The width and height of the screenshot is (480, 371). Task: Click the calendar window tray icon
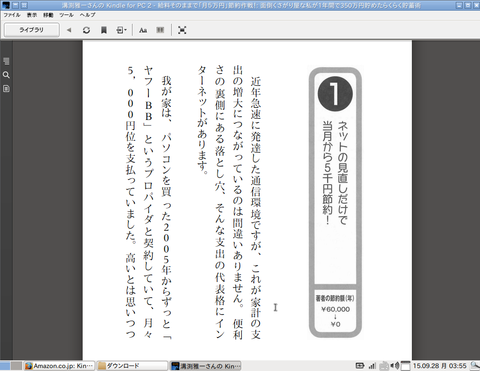pyautogui.click(x=405, y=366)
